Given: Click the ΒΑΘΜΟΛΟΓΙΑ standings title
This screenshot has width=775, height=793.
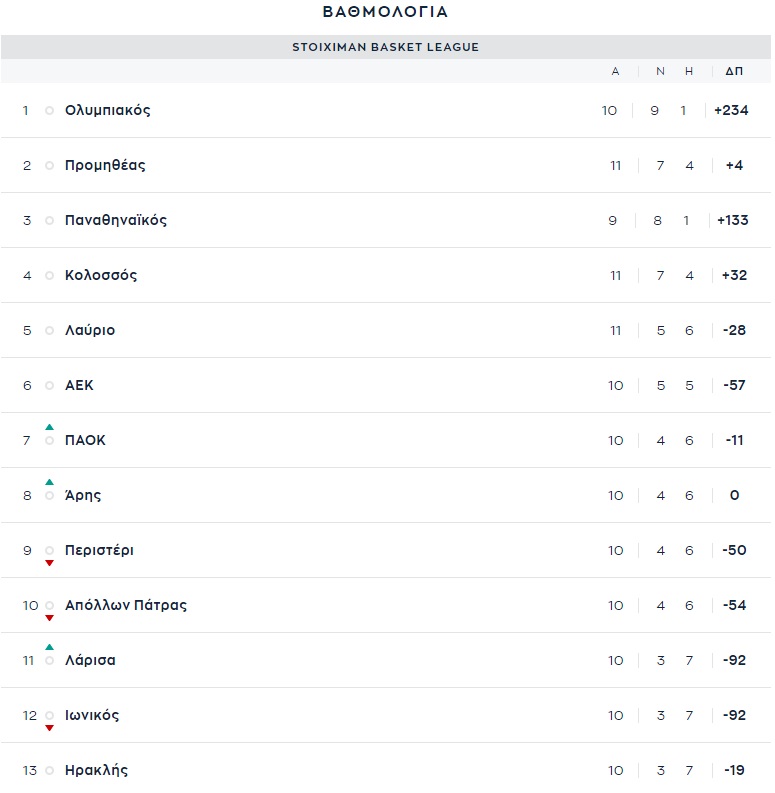Looking at the screenshot, I should 385,12.
